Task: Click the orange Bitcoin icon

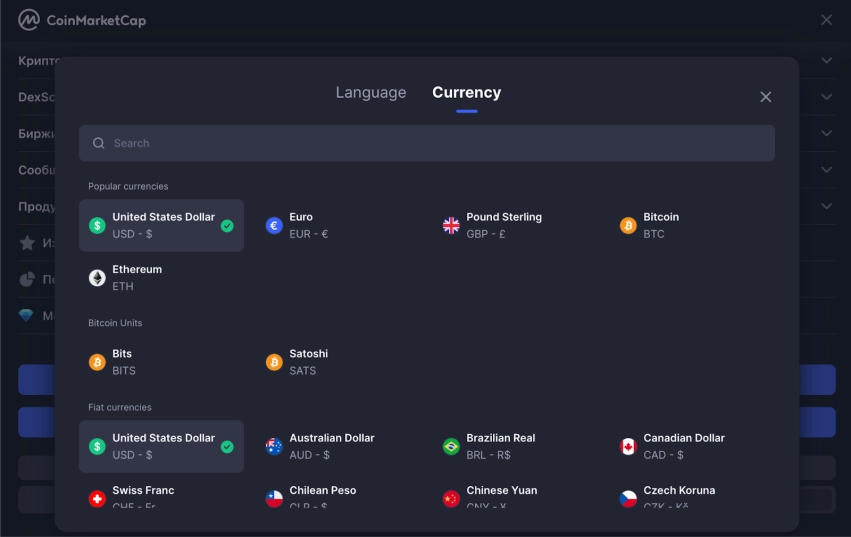Action: 628,226
